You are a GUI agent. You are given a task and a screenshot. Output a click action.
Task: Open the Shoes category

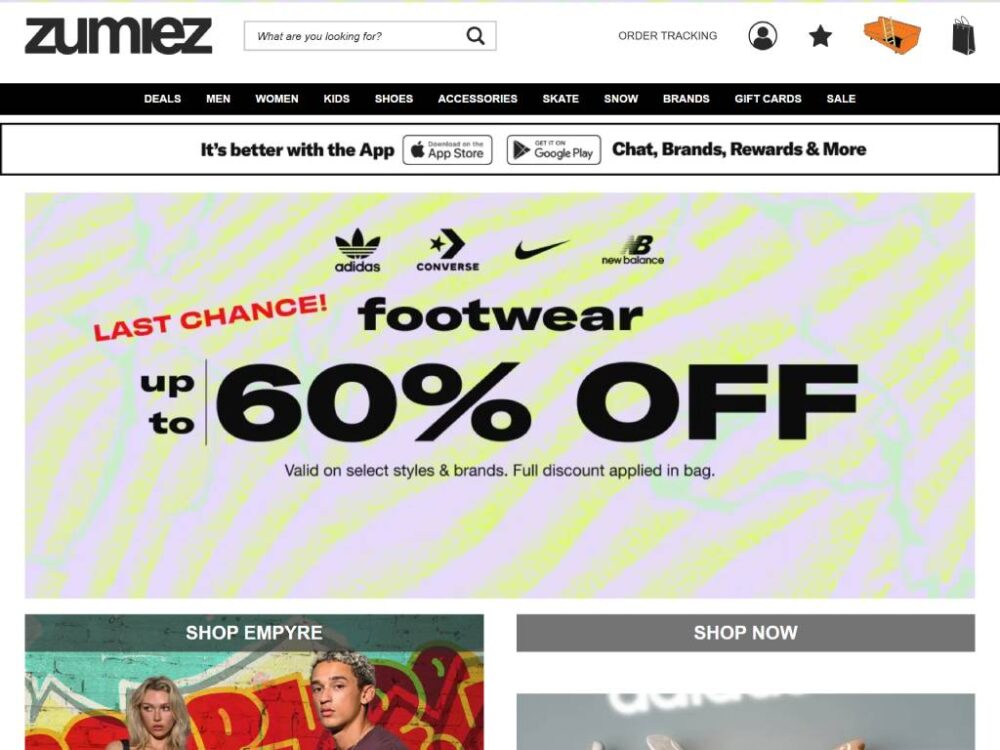tap(393, 99)
